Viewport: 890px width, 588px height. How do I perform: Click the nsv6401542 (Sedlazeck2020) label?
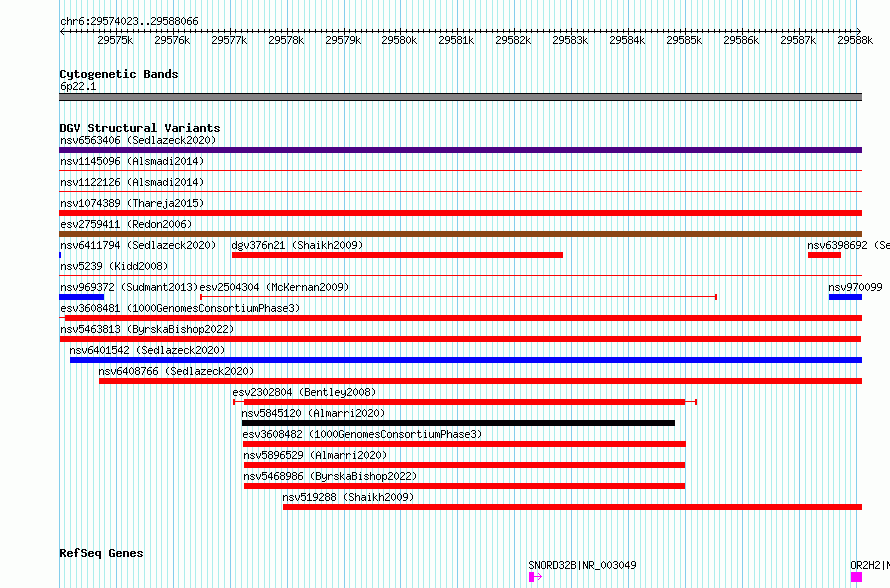147,350
